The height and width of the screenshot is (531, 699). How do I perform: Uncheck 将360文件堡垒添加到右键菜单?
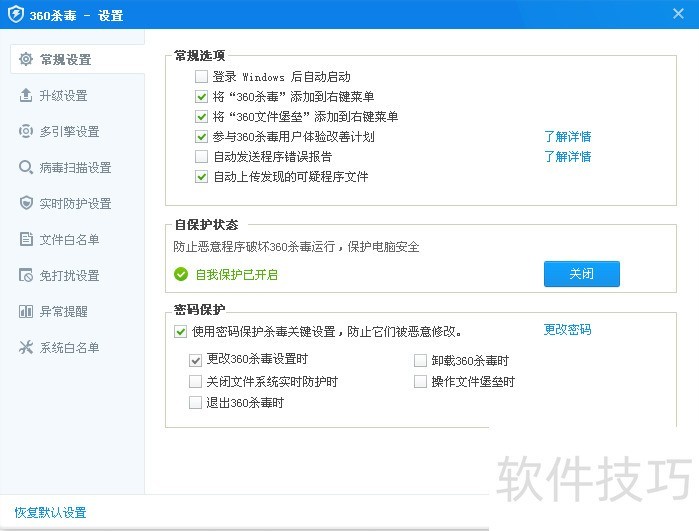pos(201,117)
